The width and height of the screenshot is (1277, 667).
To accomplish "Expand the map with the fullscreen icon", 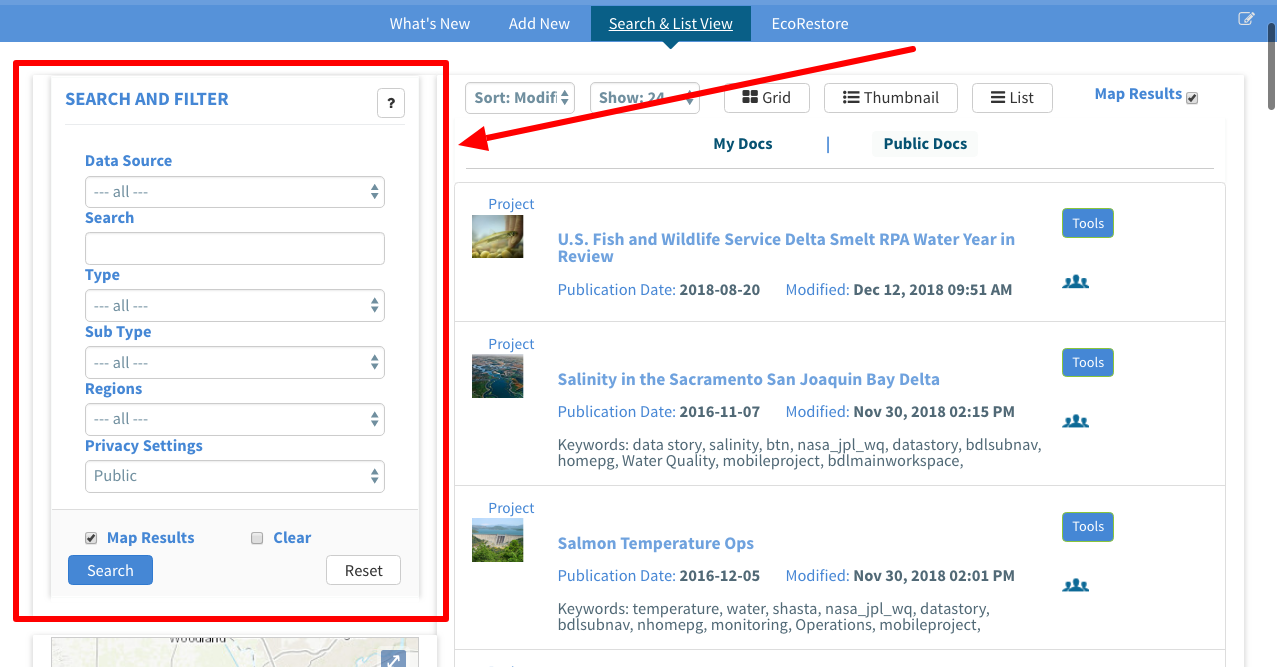I will click(x=393, y=660).
